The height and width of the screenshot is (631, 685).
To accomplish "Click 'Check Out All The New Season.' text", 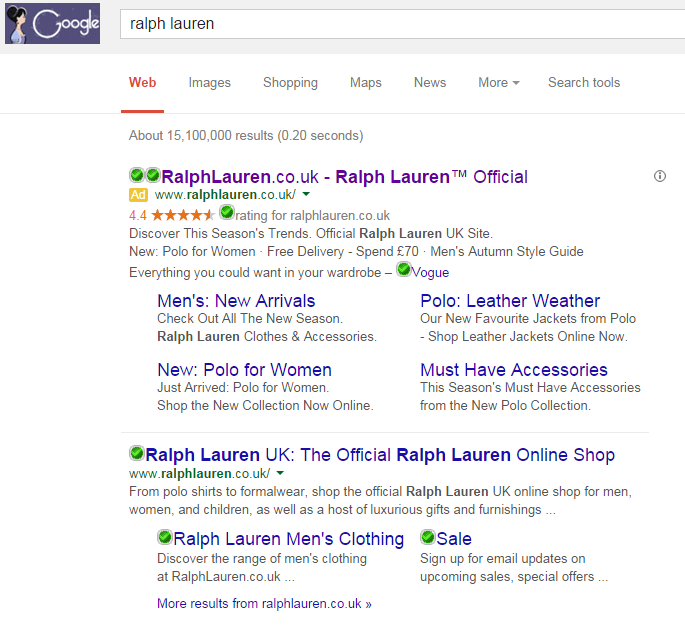I will pyautogui.click(x=250, y=318).
